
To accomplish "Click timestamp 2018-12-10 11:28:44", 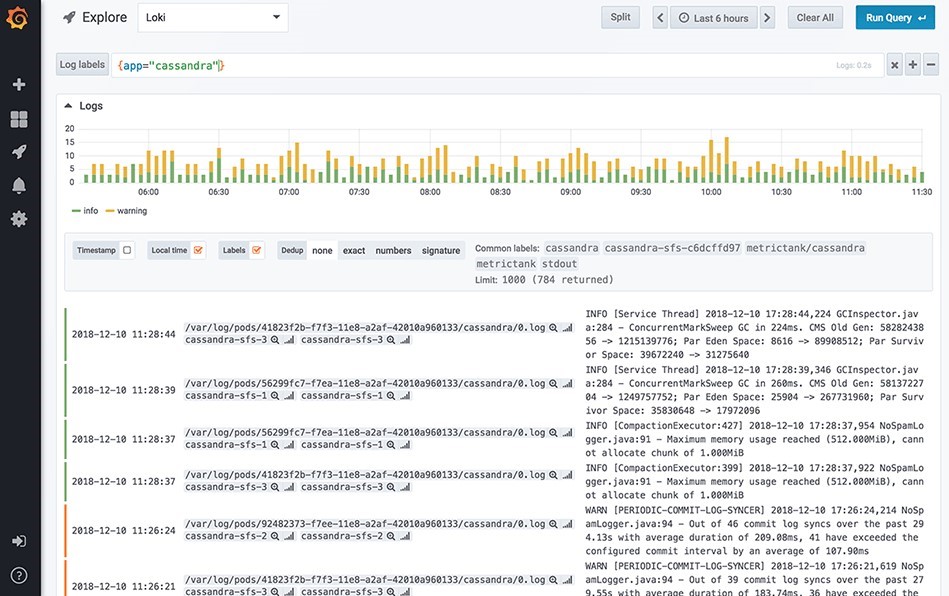I will (123, 334).
